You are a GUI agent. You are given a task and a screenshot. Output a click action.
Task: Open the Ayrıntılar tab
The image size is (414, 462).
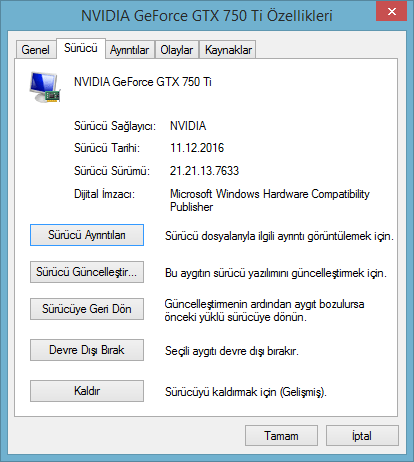click(130, 50)
